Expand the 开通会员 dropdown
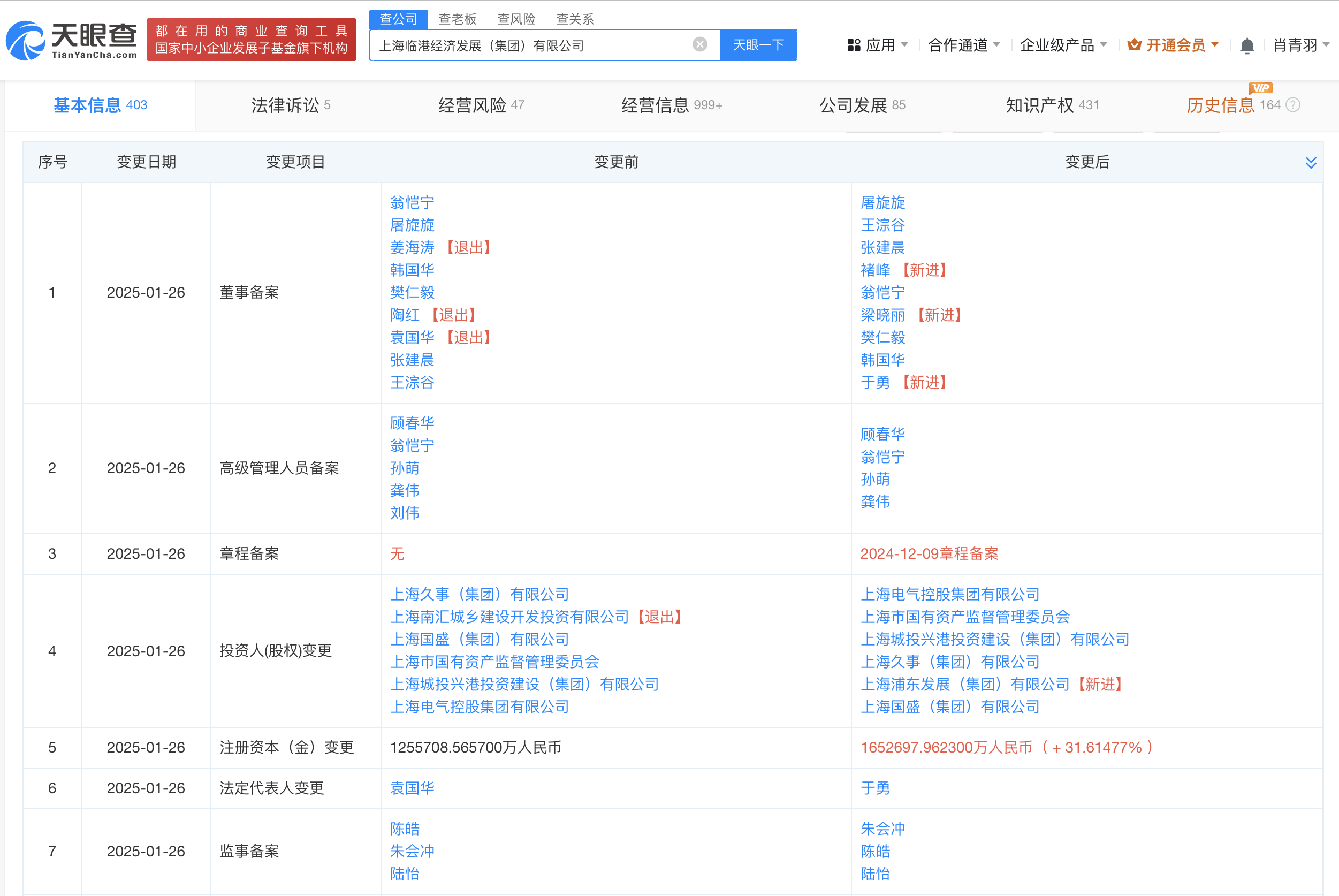Image resolution: width=1339 pixels, height=896 pixels. 1173,45
